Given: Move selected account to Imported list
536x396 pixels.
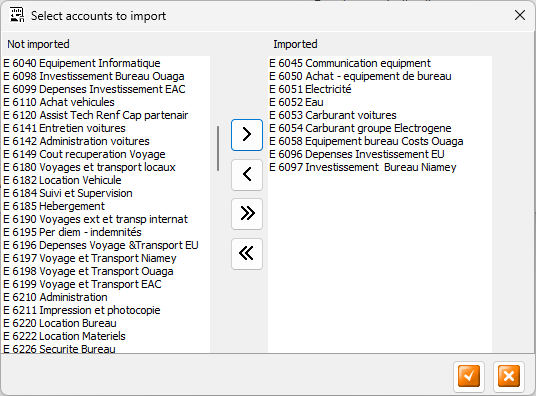Looking at the screenshot, I should 247,135.
